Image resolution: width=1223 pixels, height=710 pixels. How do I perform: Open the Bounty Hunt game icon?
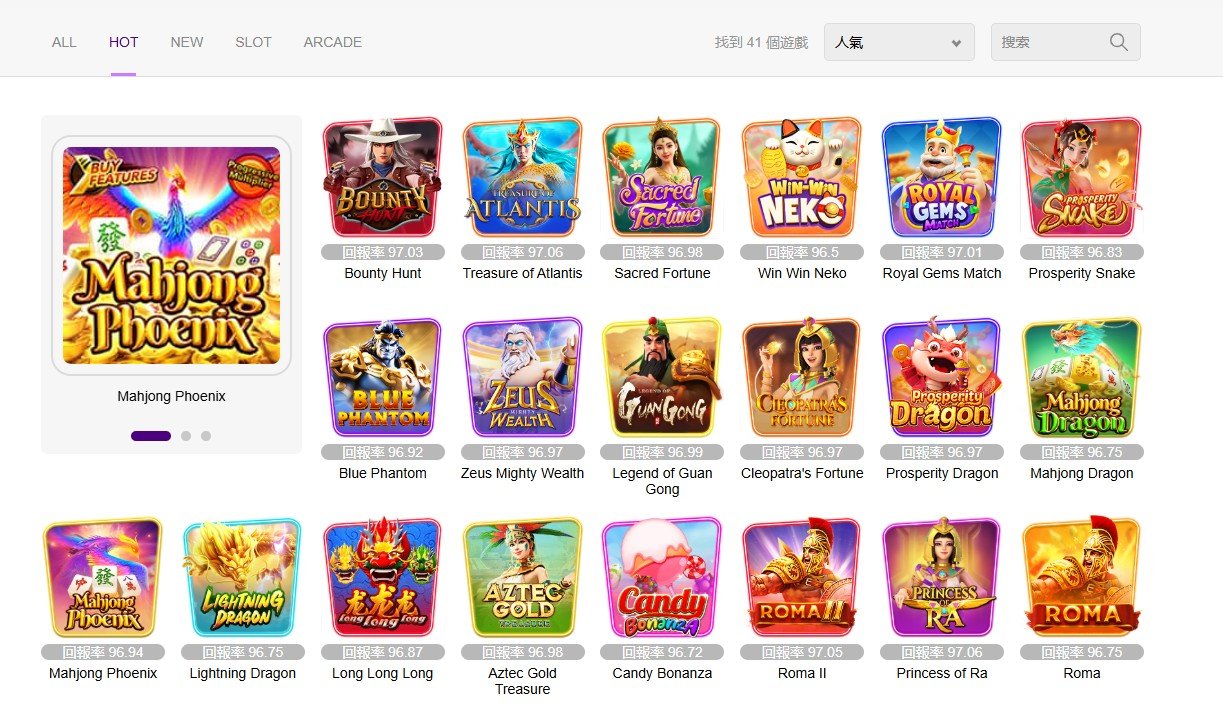click(x=382, y=178)
